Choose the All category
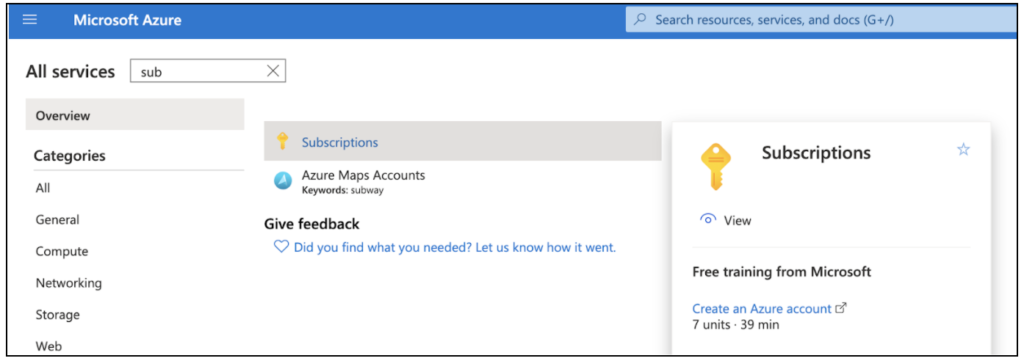Screen dimensions: 1024x361 [43, 188]
